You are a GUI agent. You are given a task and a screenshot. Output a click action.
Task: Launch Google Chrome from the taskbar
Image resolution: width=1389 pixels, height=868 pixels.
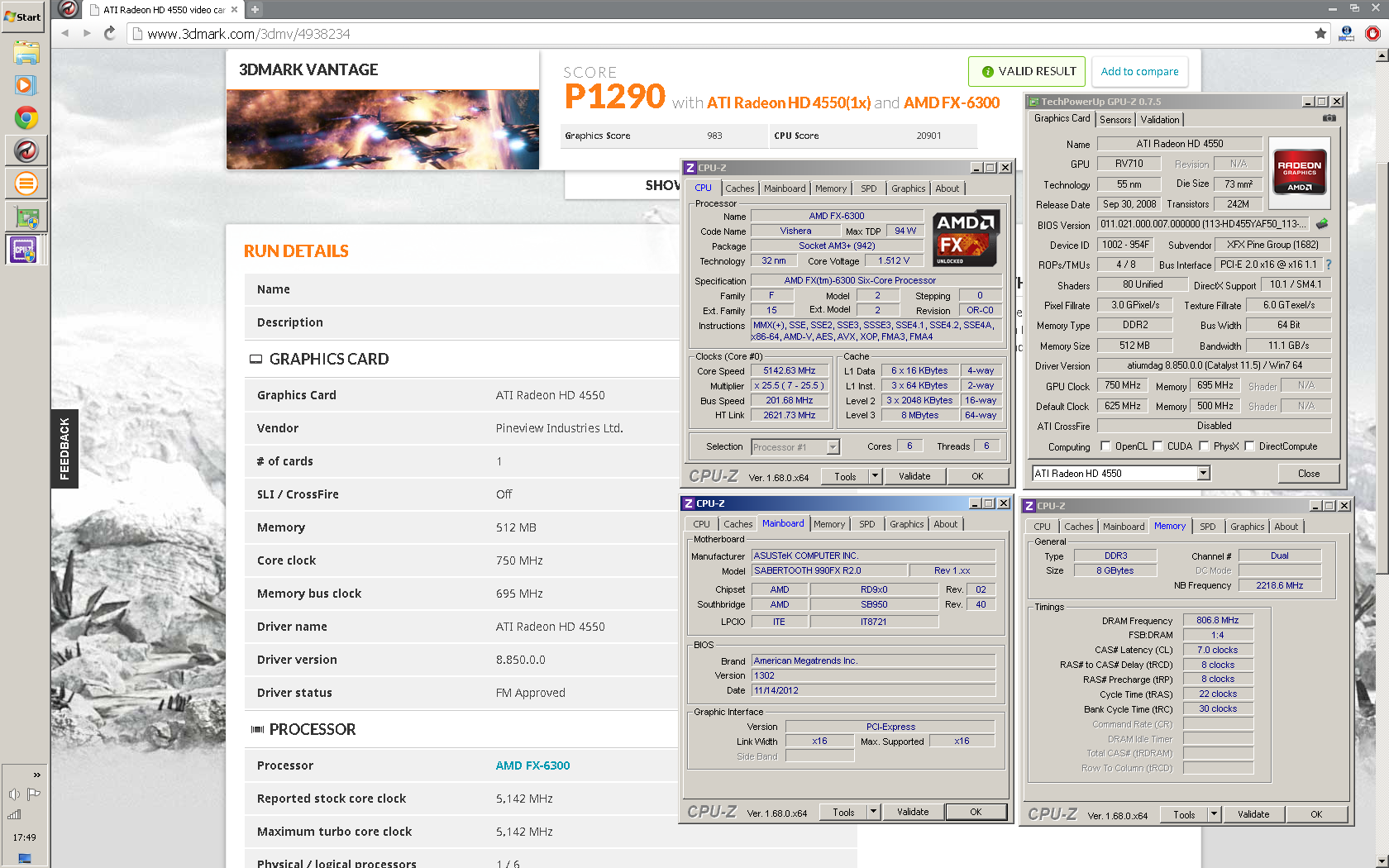(26, 118)
